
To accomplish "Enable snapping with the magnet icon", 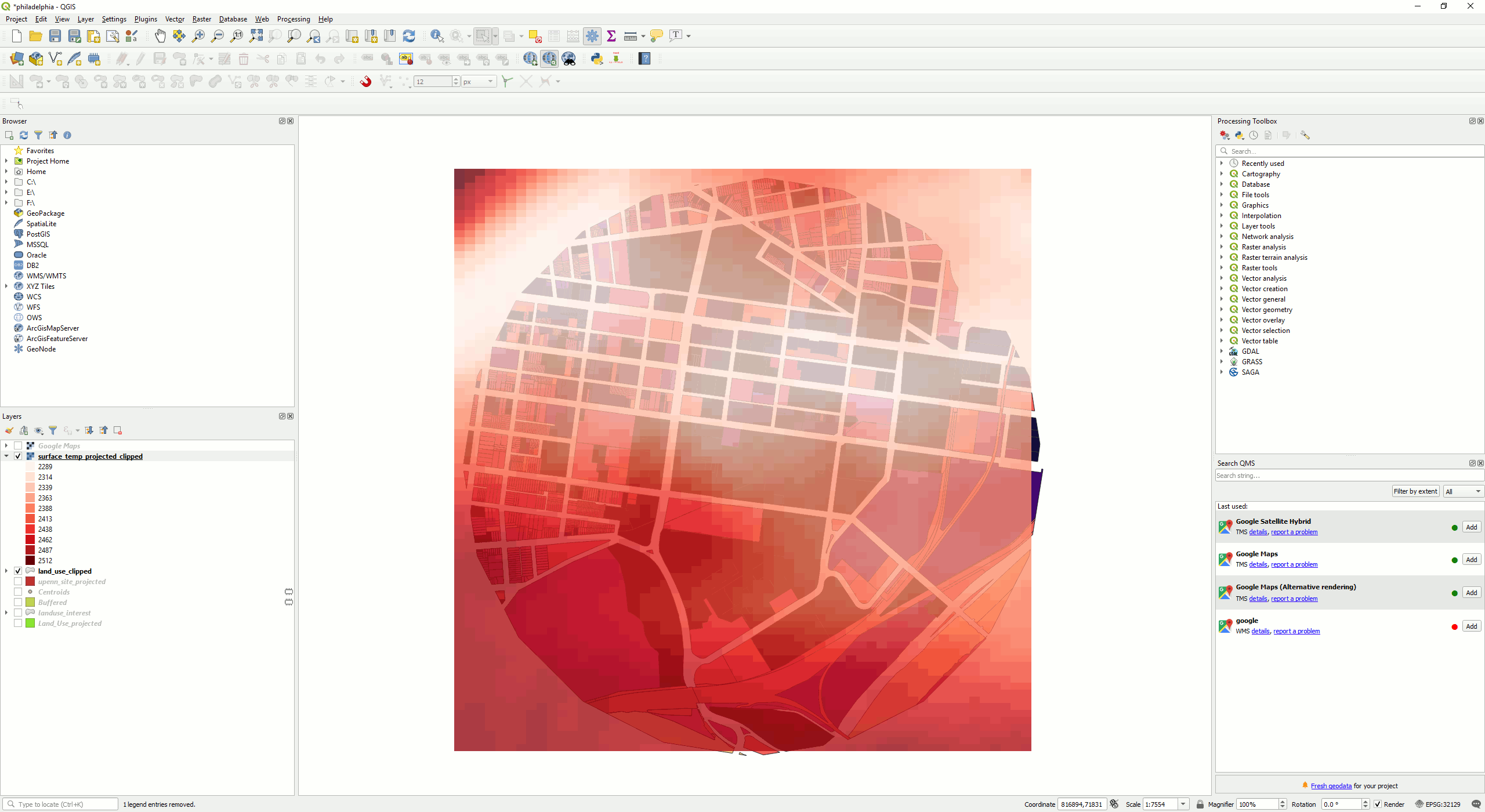I will pyautogui.click(x=365, y=81).
